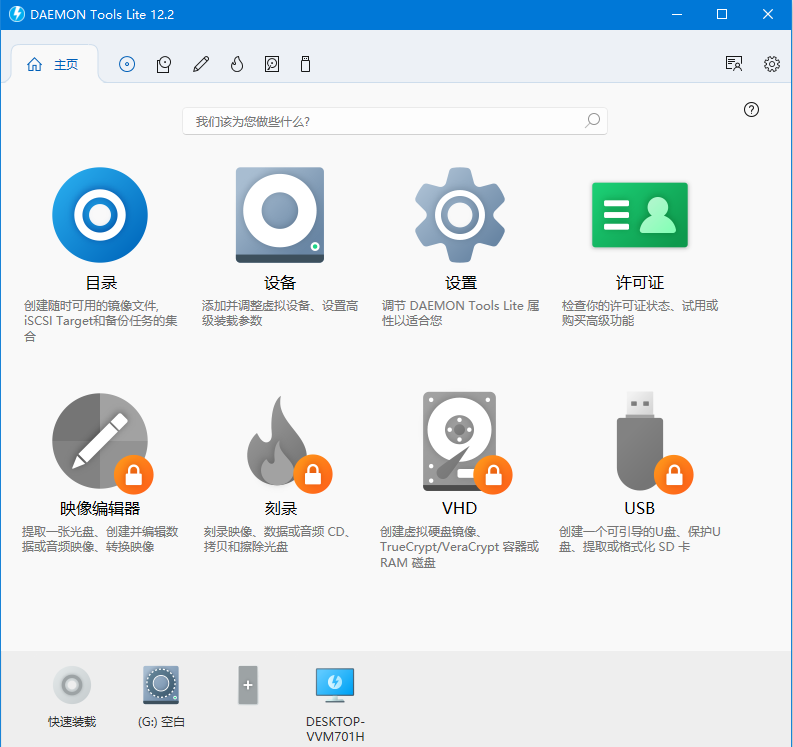Open the 设置 gear tile
This screenshot has width=793, height=747.
460,215
